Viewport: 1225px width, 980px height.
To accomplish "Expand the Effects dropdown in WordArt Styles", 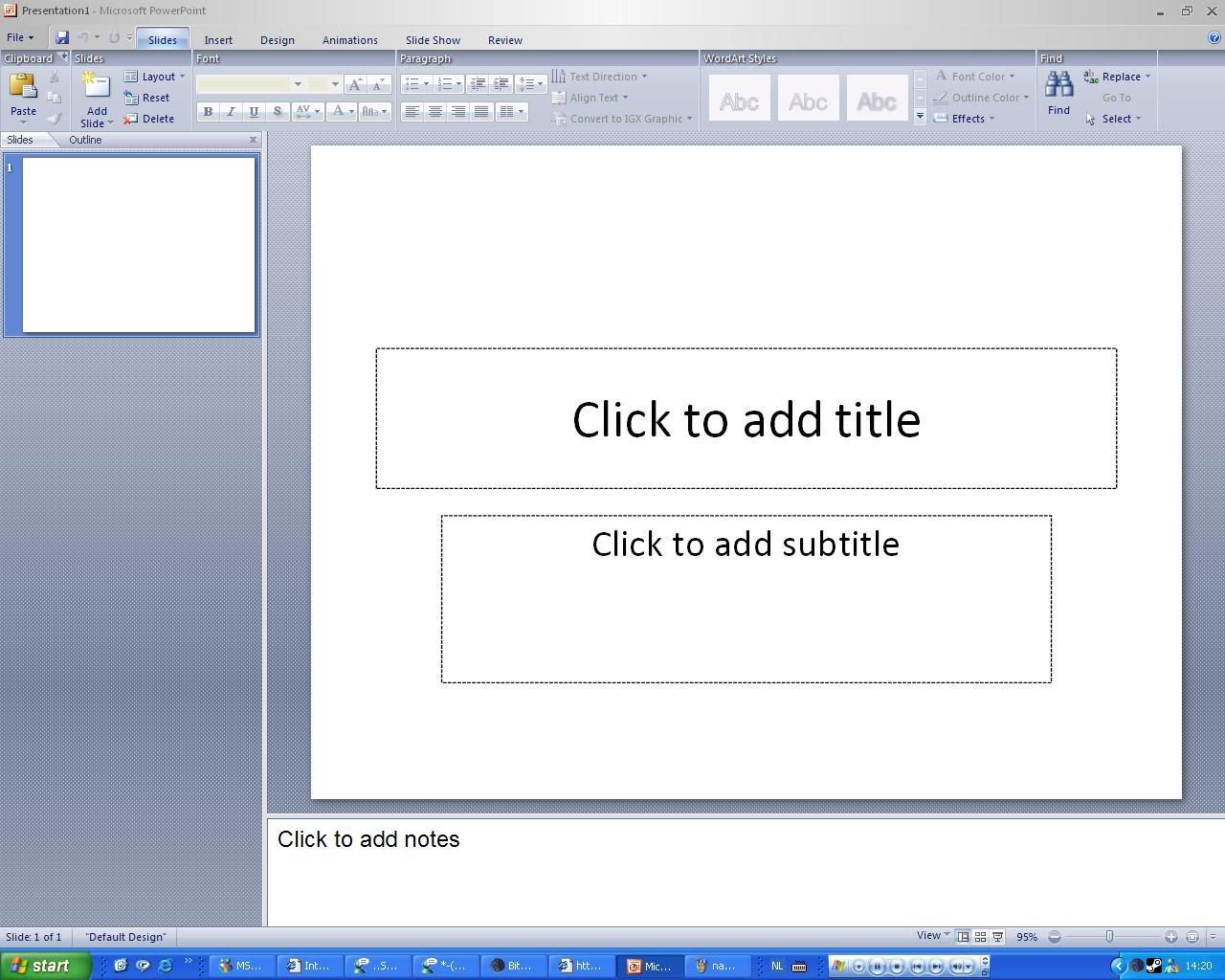I will tap(965, 119).
